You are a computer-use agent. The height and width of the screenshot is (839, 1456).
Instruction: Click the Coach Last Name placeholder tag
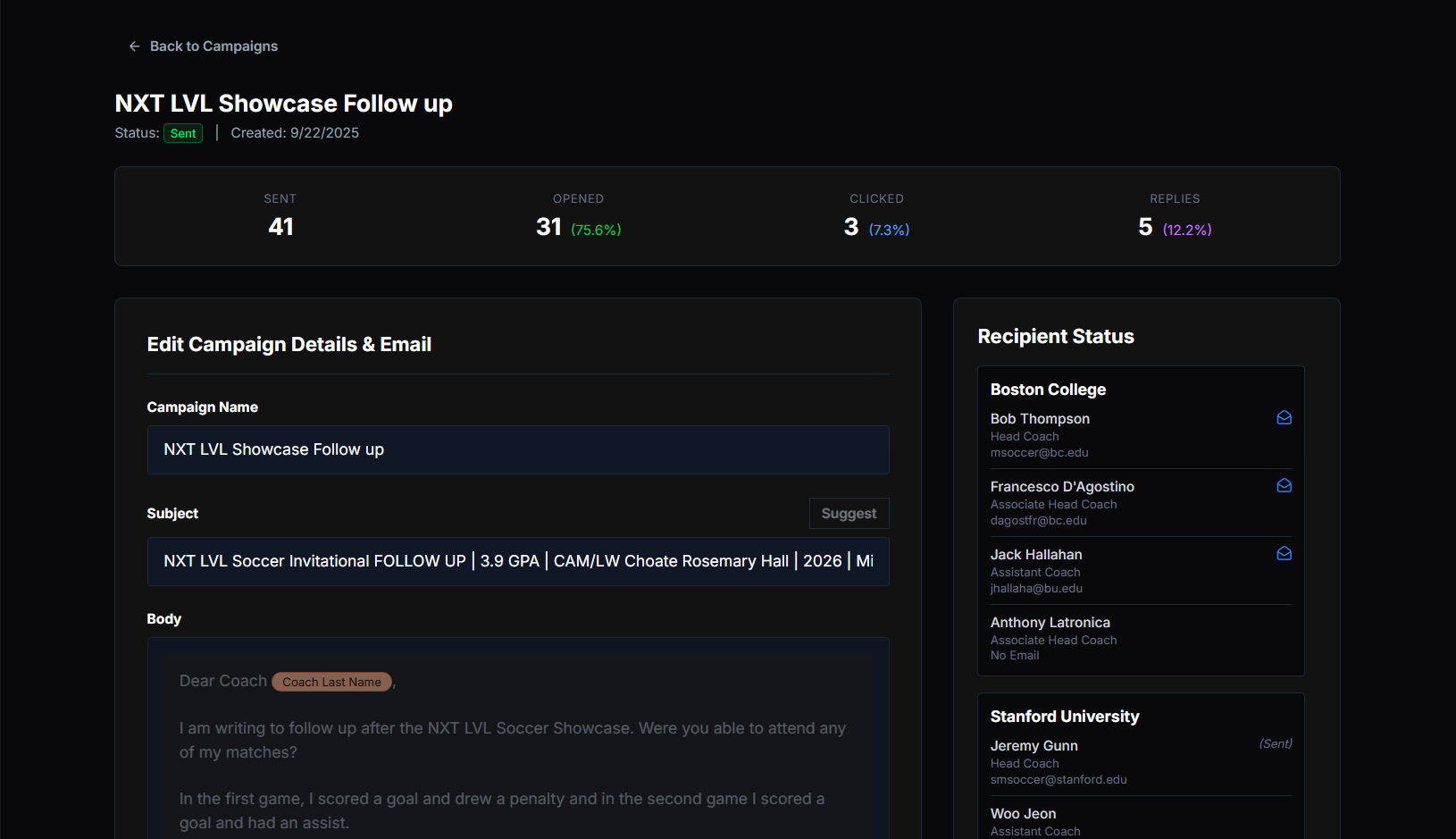pyautogui.click(x=331, y=683)
